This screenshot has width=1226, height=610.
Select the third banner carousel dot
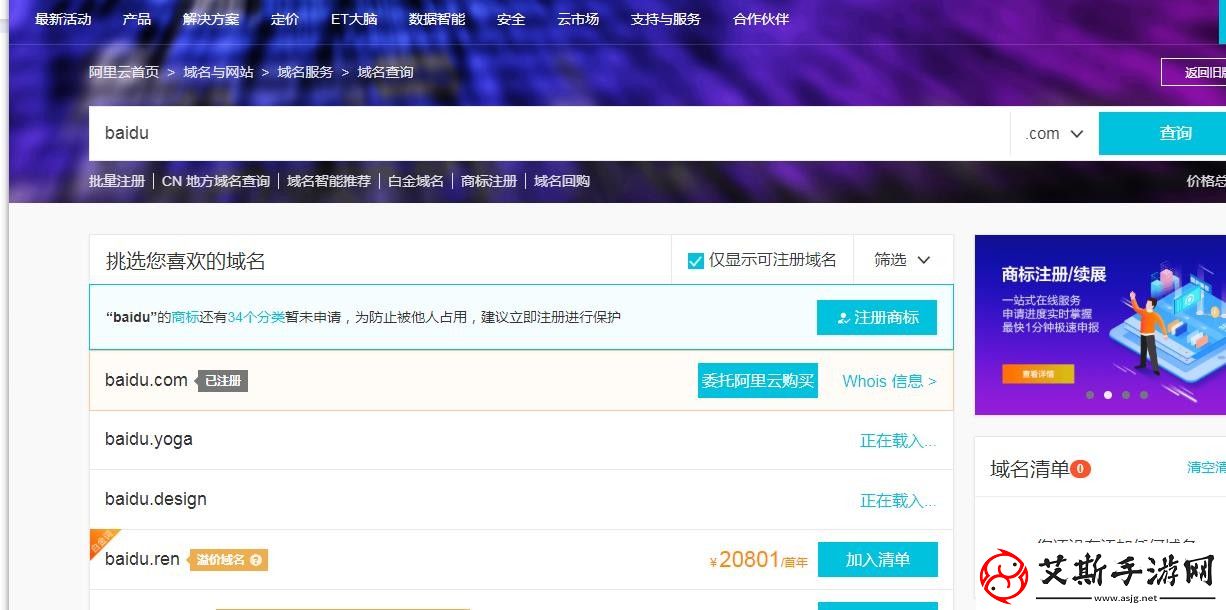[x=1126, y=395]
